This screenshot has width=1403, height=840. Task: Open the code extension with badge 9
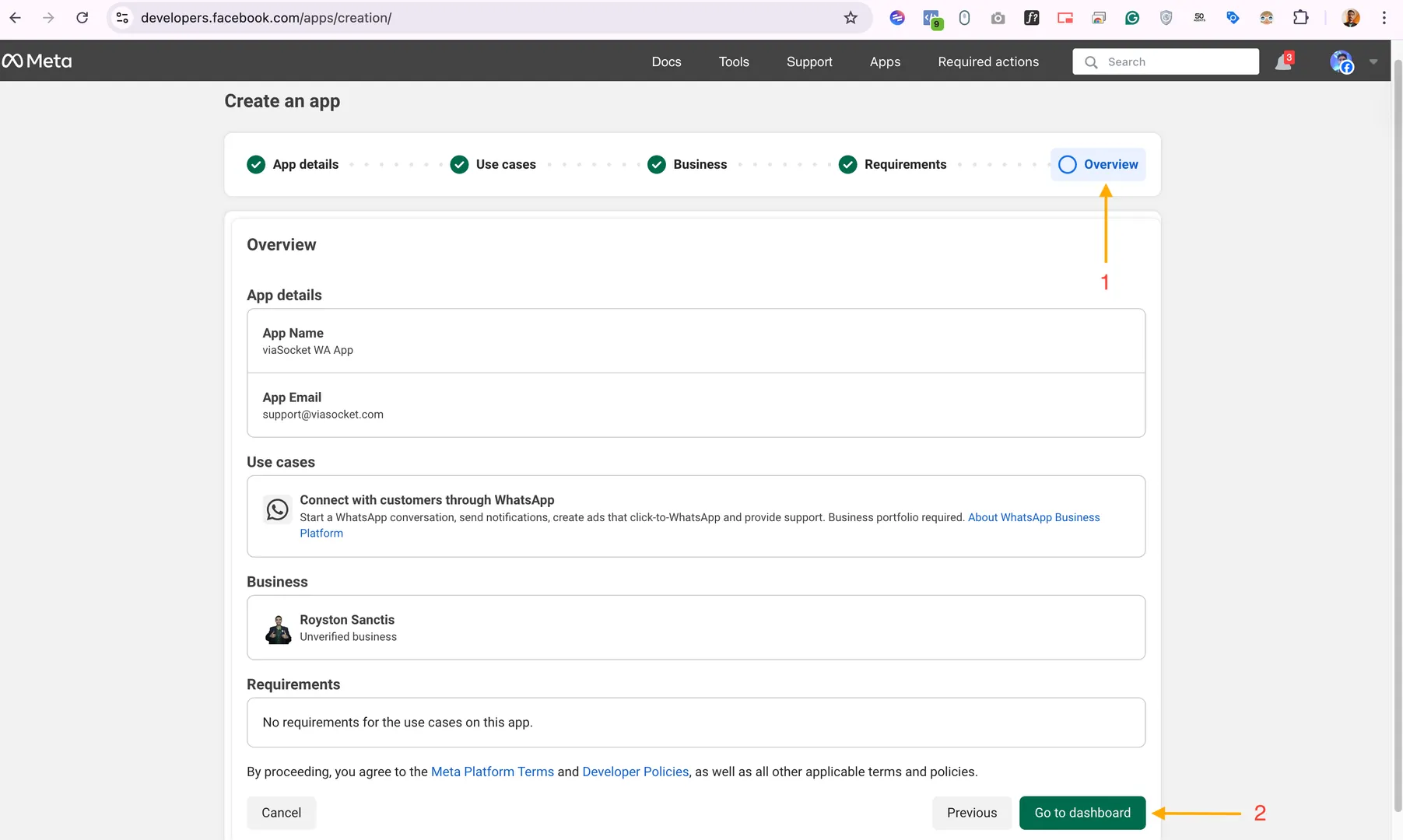(931, 18)
